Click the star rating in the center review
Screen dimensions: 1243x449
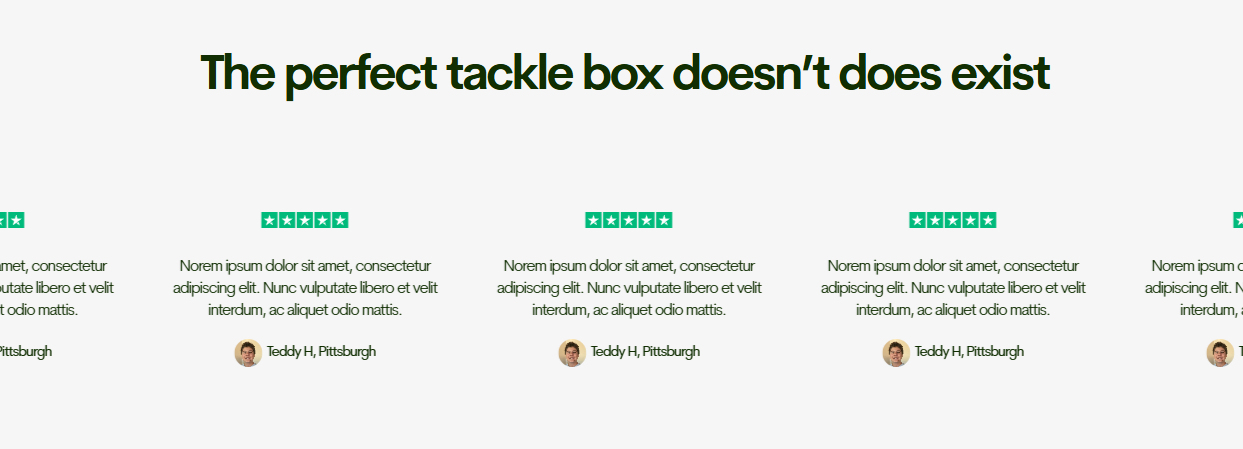(628, 220)
